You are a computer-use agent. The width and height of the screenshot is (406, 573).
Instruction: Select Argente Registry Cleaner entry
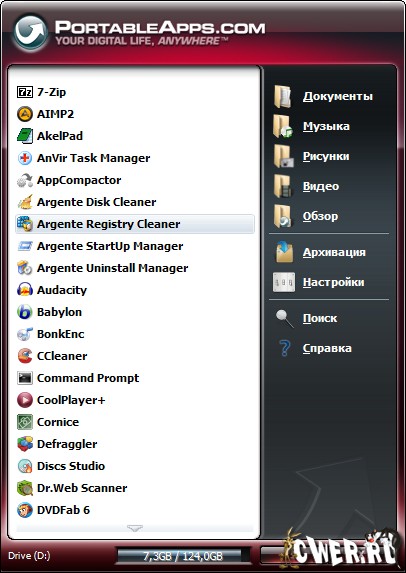point(135,224)
